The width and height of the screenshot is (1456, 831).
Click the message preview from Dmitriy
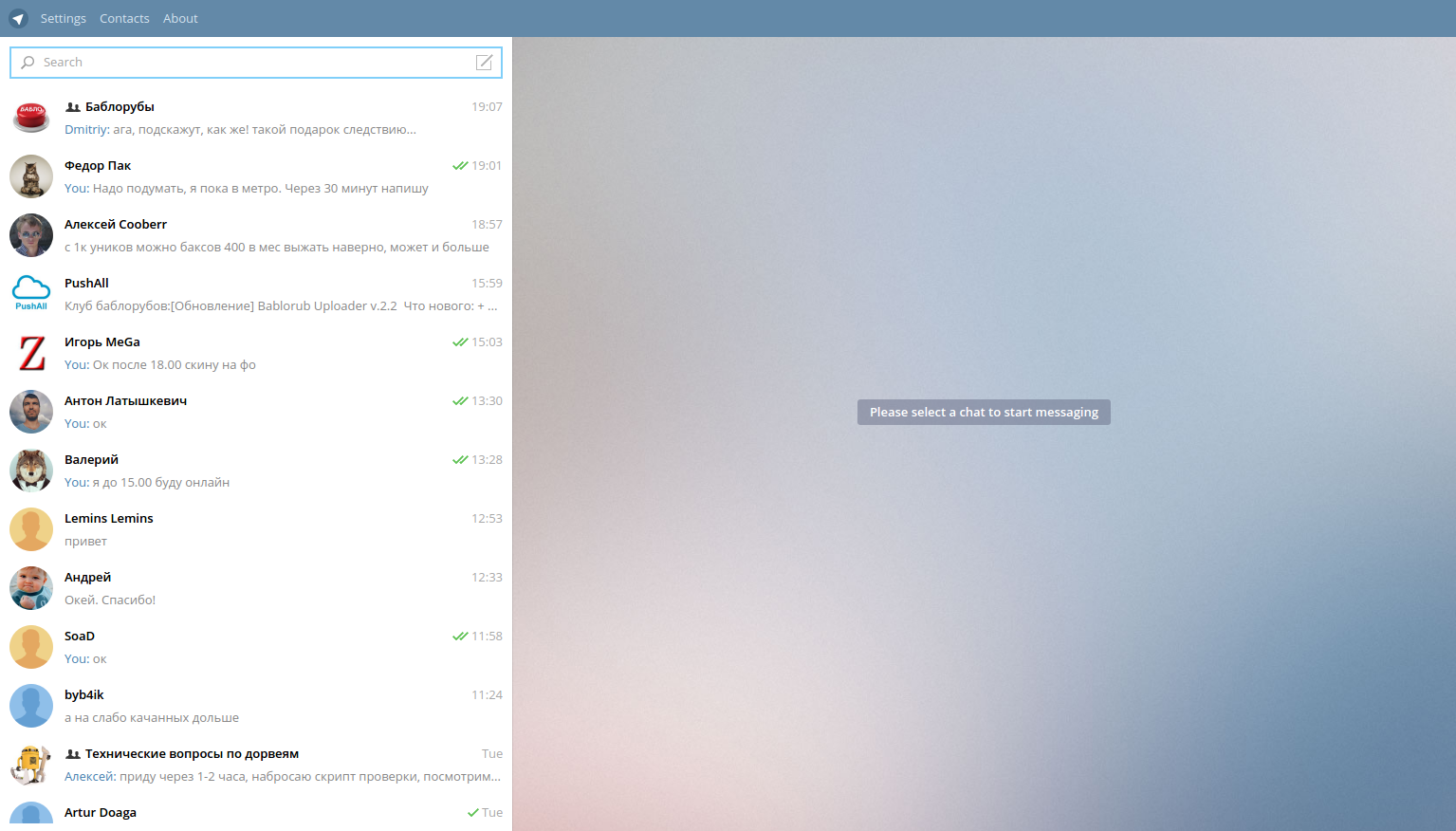[x=240, y=130]
